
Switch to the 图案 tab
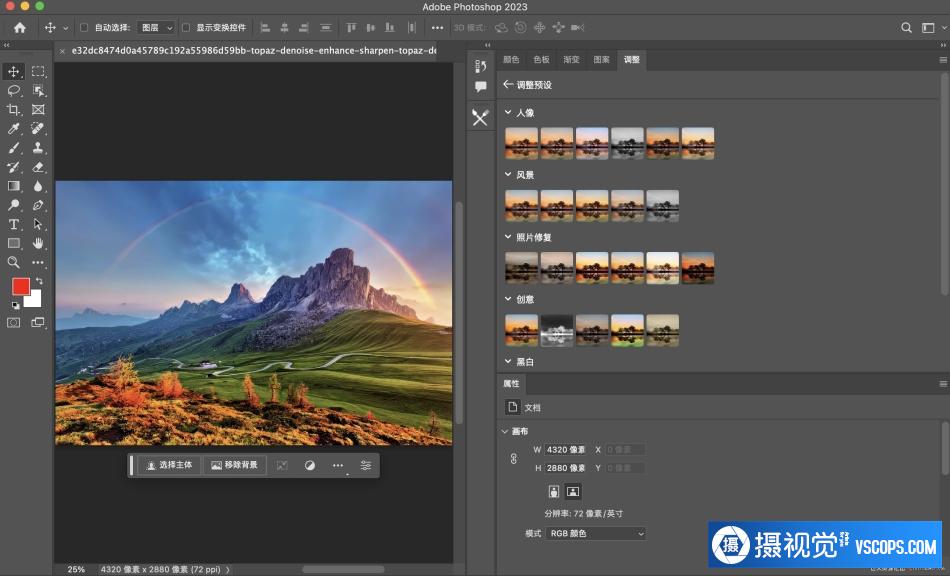(602, 59)
